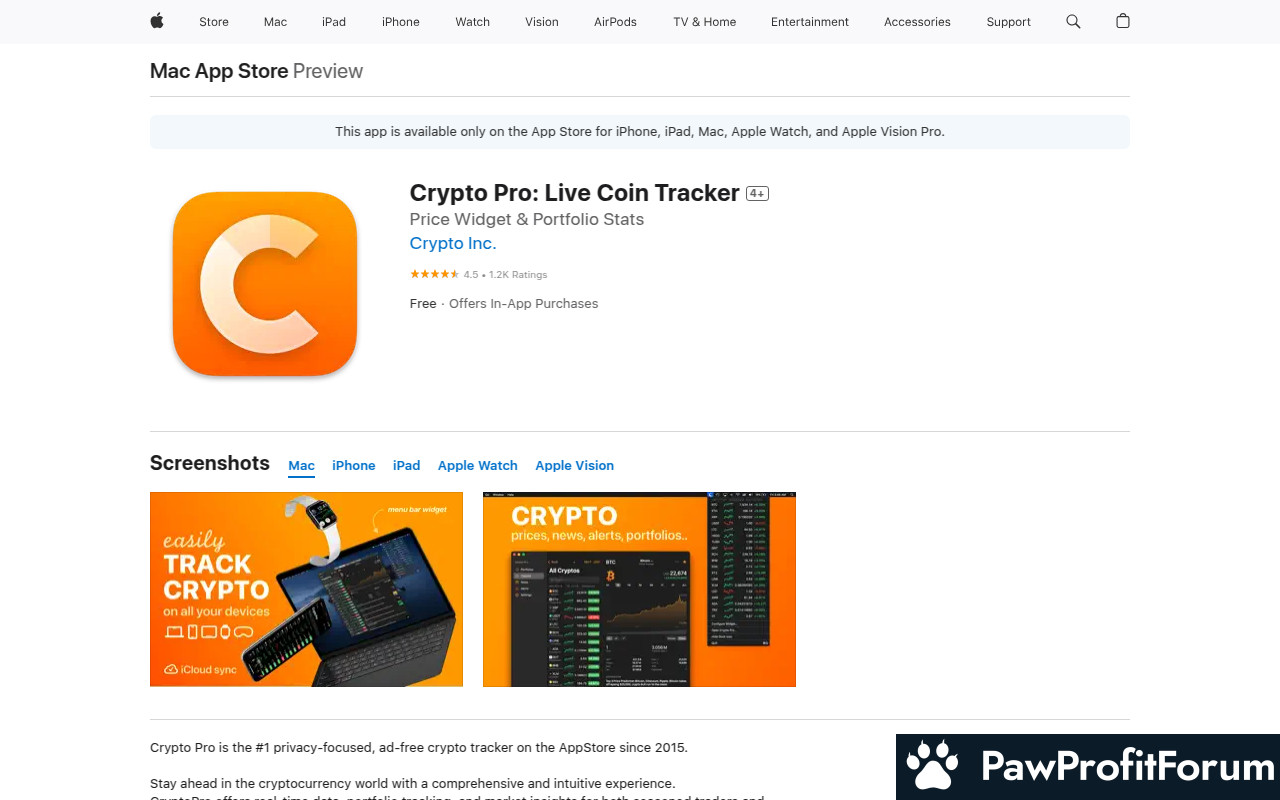This screenshot has width=1280, height=800.
Task: Switch screenshots to the Mac tab
Action: click(301, 466)
